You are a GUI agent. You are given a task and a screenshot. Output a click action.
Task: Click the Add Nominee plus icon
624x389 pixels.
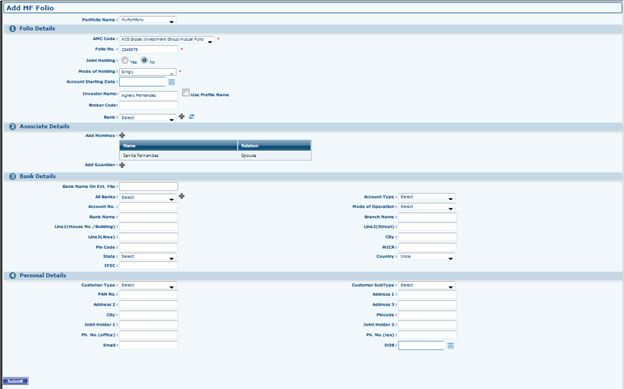[x=122, y=135]
